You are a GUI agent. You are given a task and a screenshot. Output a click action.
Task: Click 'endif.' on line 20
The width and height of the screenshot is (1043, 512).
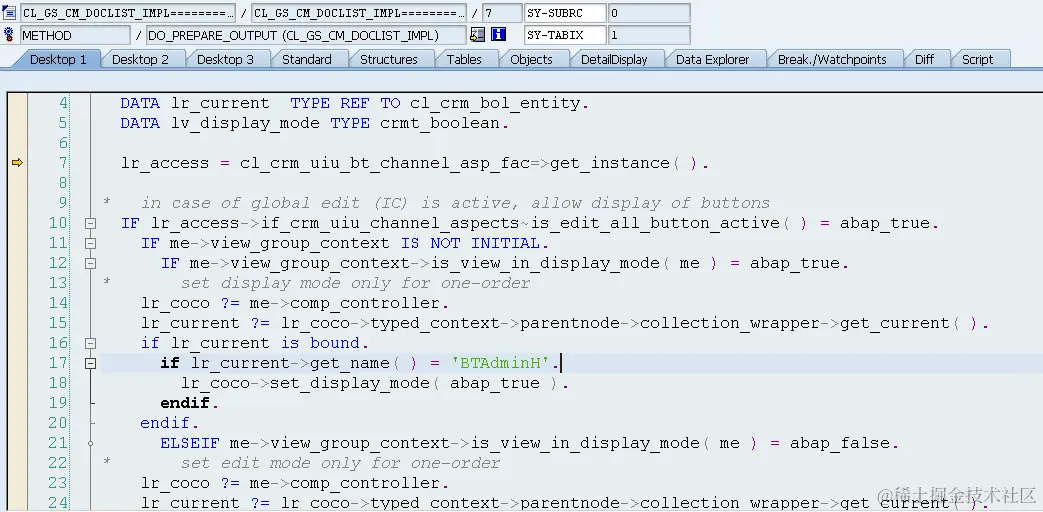[170, 423]
